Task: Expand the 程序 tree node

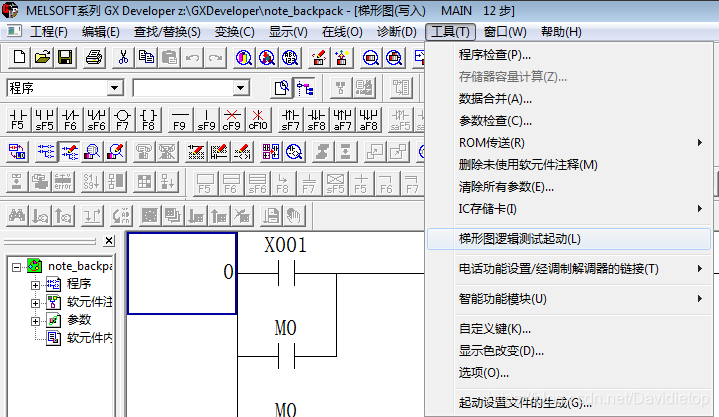Action: 35,285
